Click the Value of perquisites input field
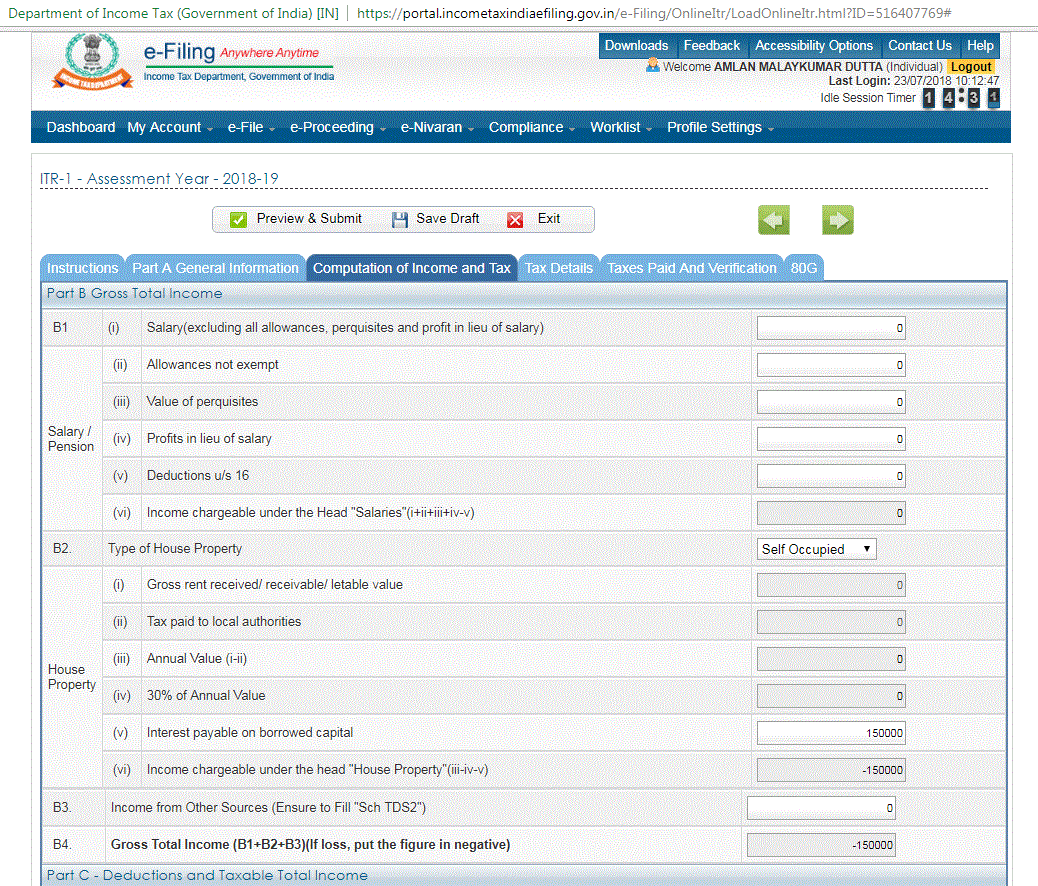The image size is (1038, 886). (x=831, y=402)
